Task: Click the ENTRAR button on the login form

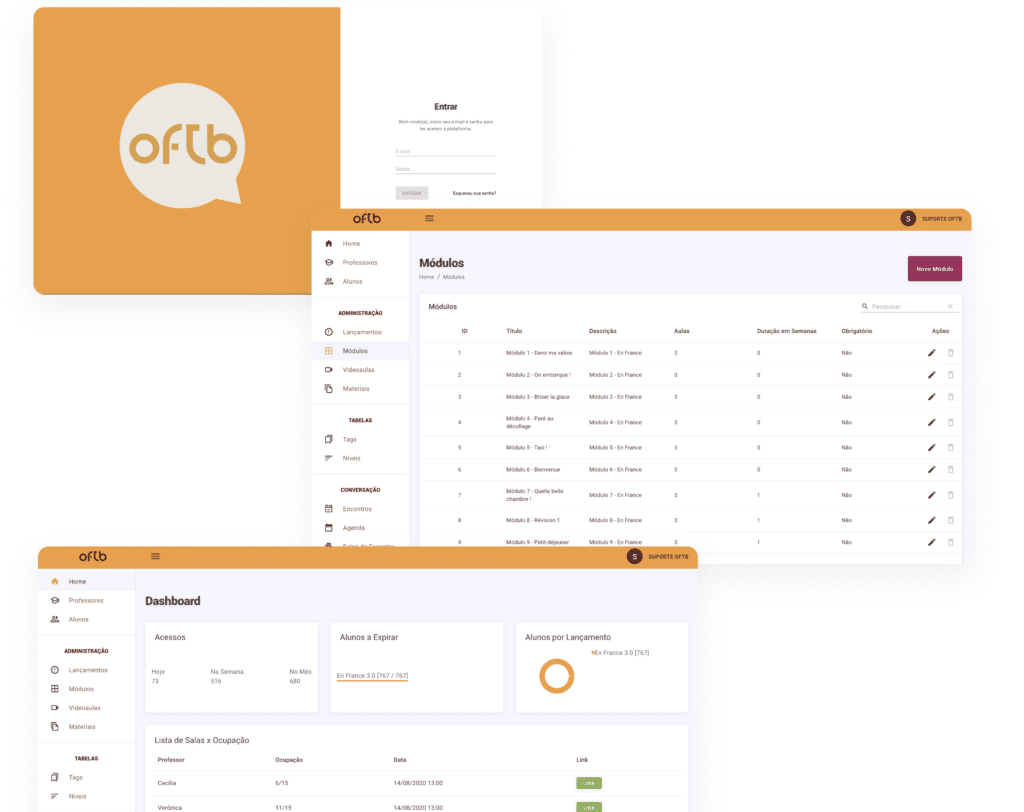Action: [x=410, y=193]
